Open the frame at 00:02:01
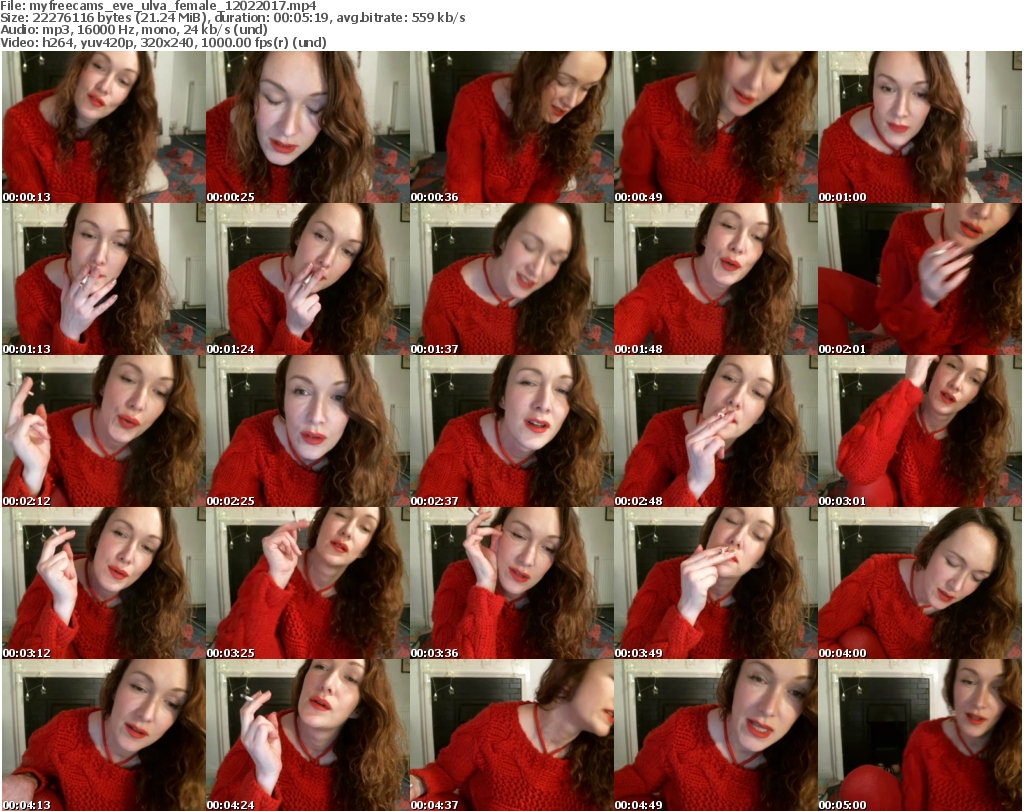1024x811 pixels. (x=920, y=279)
